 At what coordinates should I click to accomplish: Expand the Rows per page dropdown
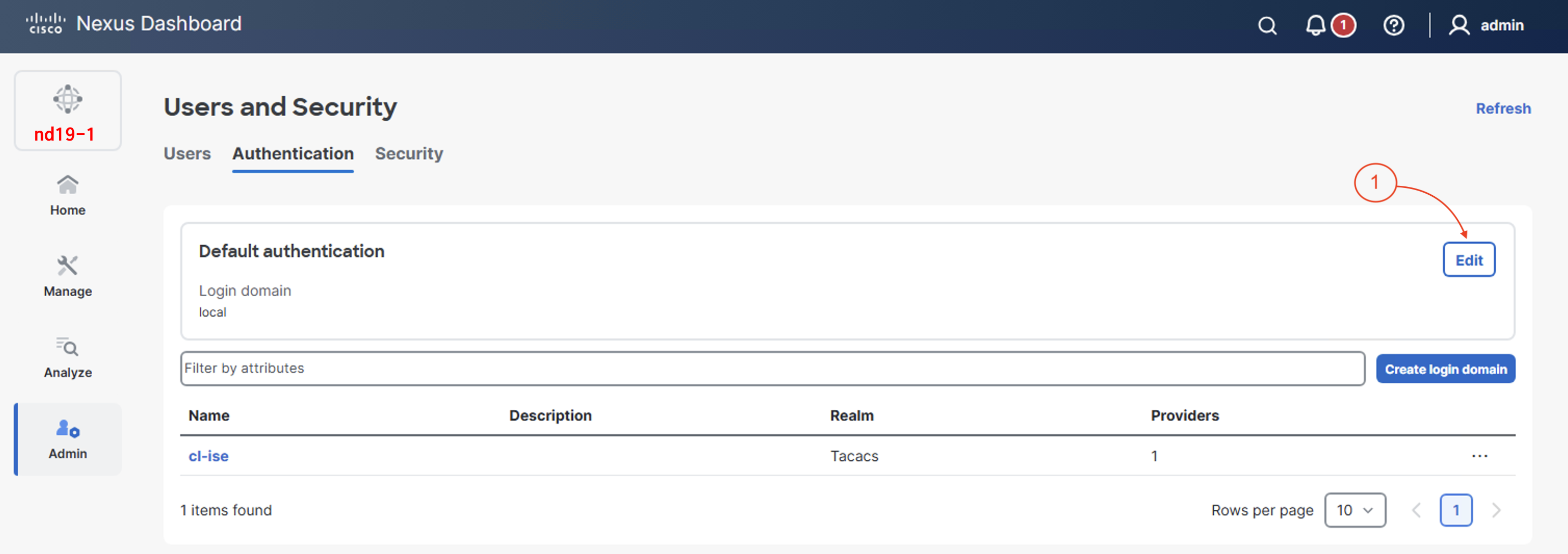(x=1354, y=510)
